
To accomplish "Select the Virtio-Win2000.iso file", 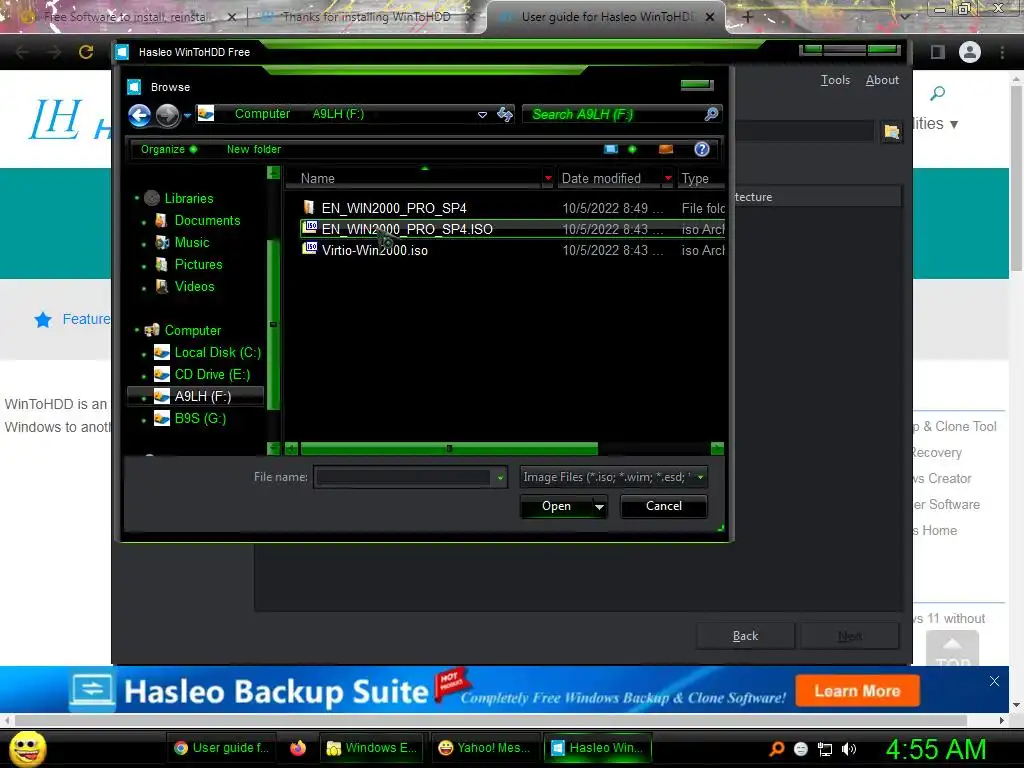I will (374, 250).
